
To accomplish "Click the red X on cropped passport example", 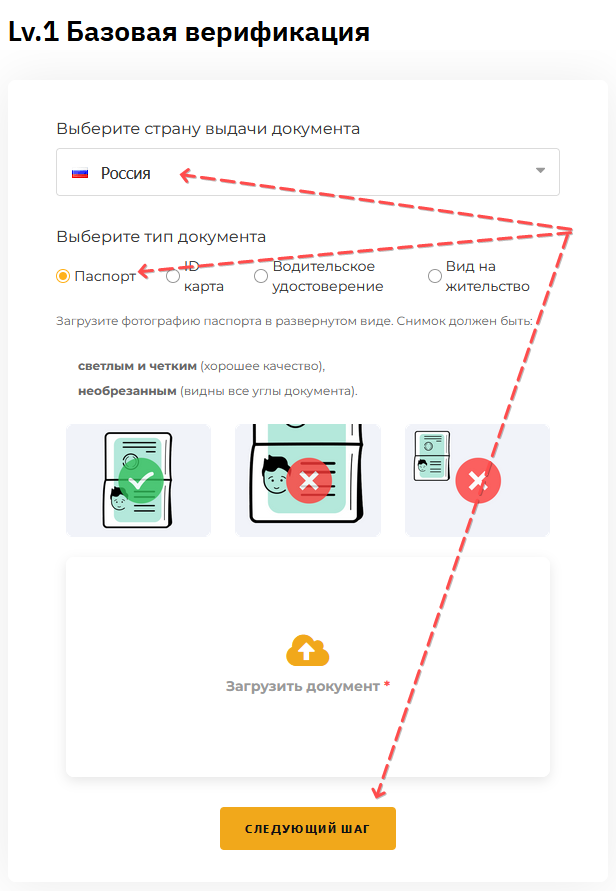I will pyautogui.click(x=309, y=481).
